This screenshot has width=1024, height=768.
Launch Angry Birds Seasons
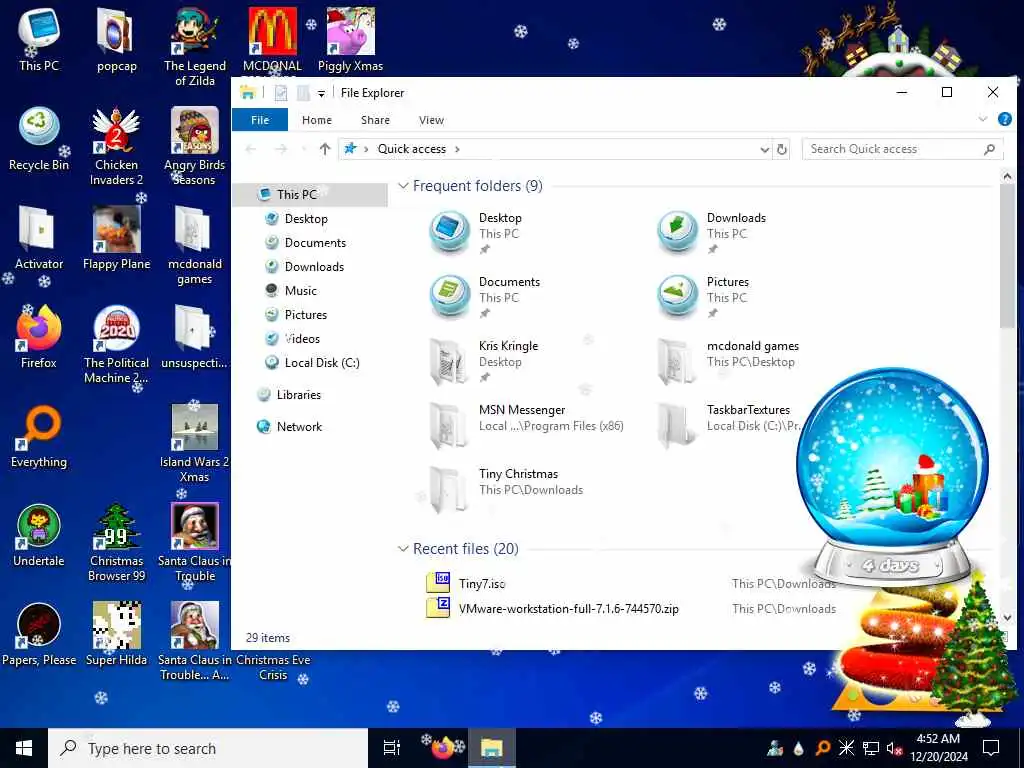pyautogui.click(x=195, y=146)
